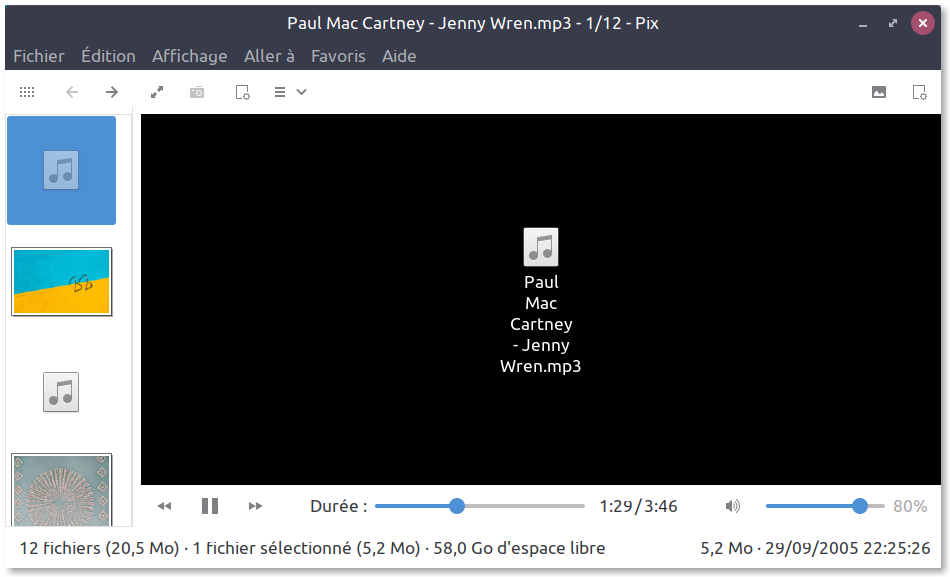The width and height of the screenshot is (950, 577).
Task: Click the rewind button
Action: pos(165,506)
